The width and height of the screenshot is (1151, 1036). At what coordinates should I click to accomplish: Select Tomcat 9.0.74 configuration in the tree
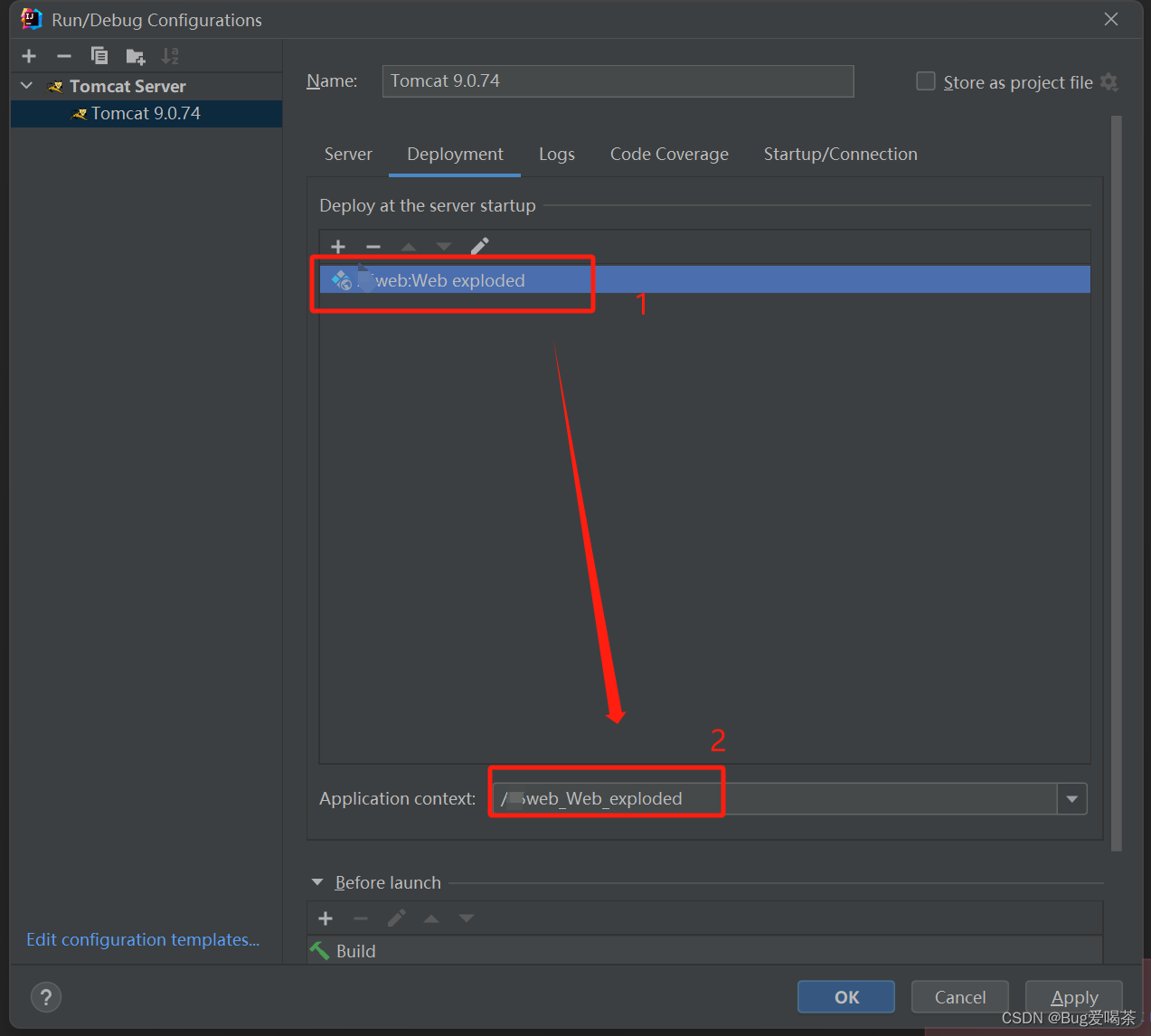click(x=146, y=113)
